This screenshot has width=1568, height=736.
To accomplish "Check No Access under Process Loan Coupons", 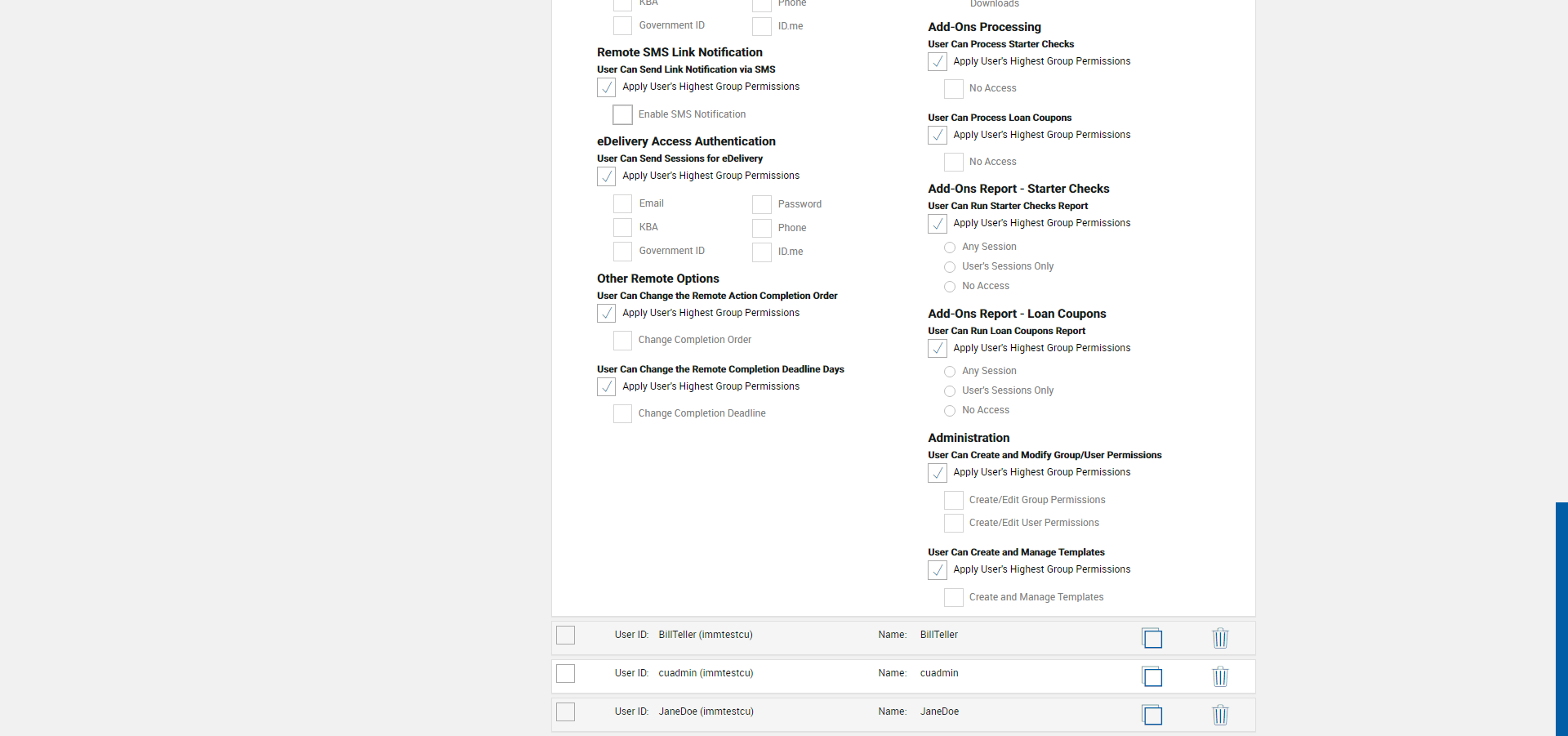I will pyautogui.click(x=954, y=163).
